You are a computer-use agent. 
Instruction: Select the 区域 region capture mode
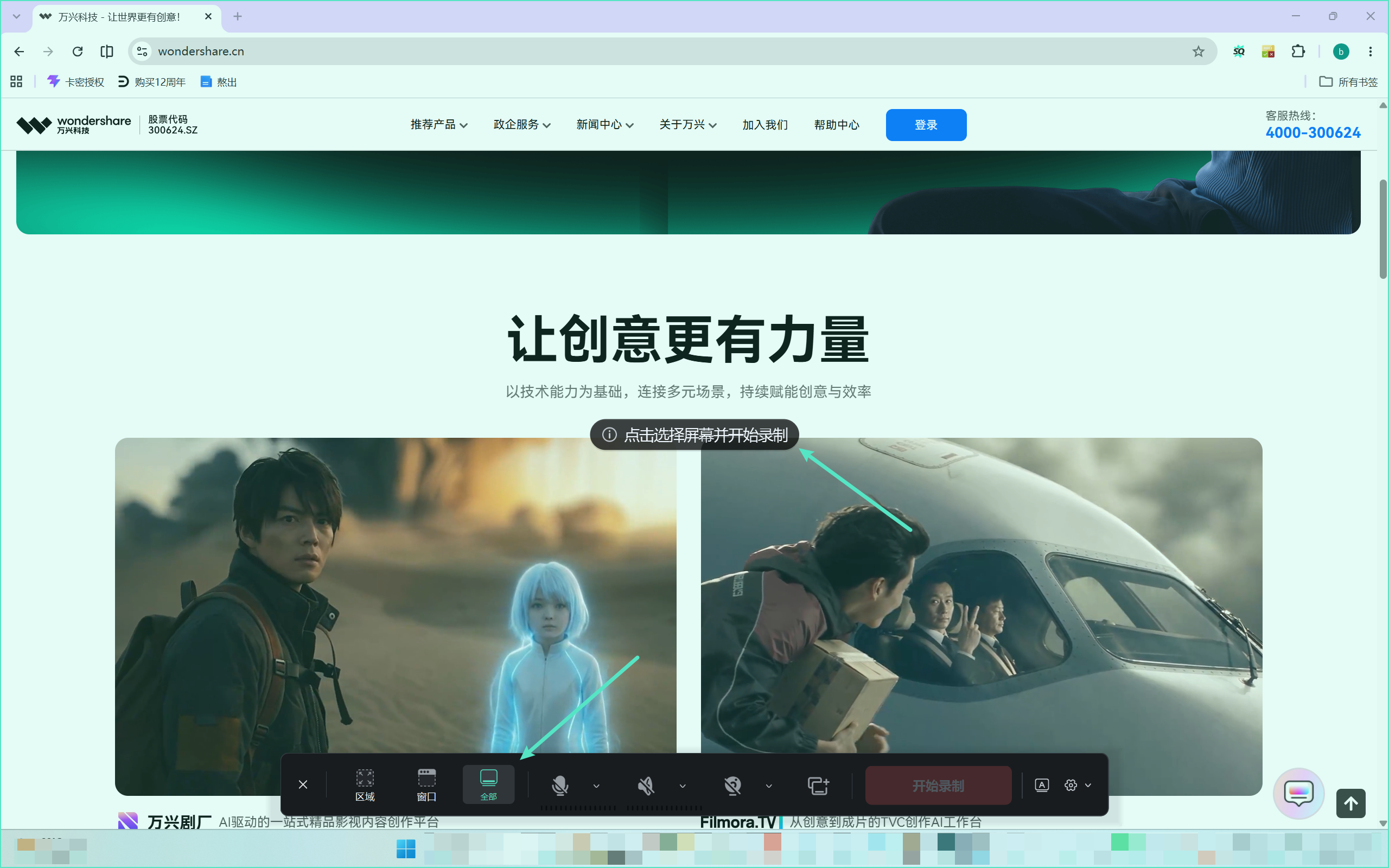(365, 785)
